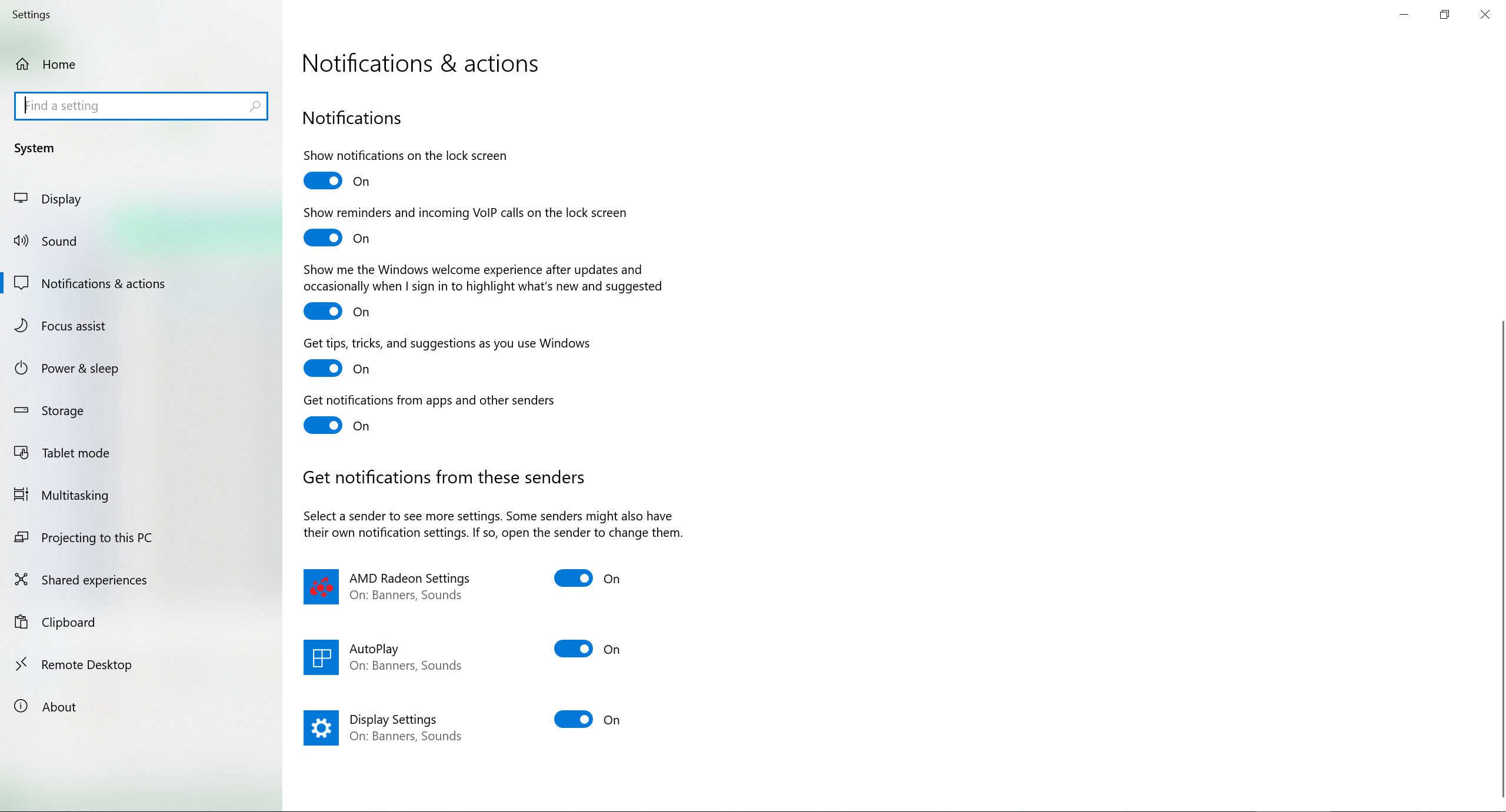
Task: Open Shared experiences settings
Action: [x=93, y=579]
